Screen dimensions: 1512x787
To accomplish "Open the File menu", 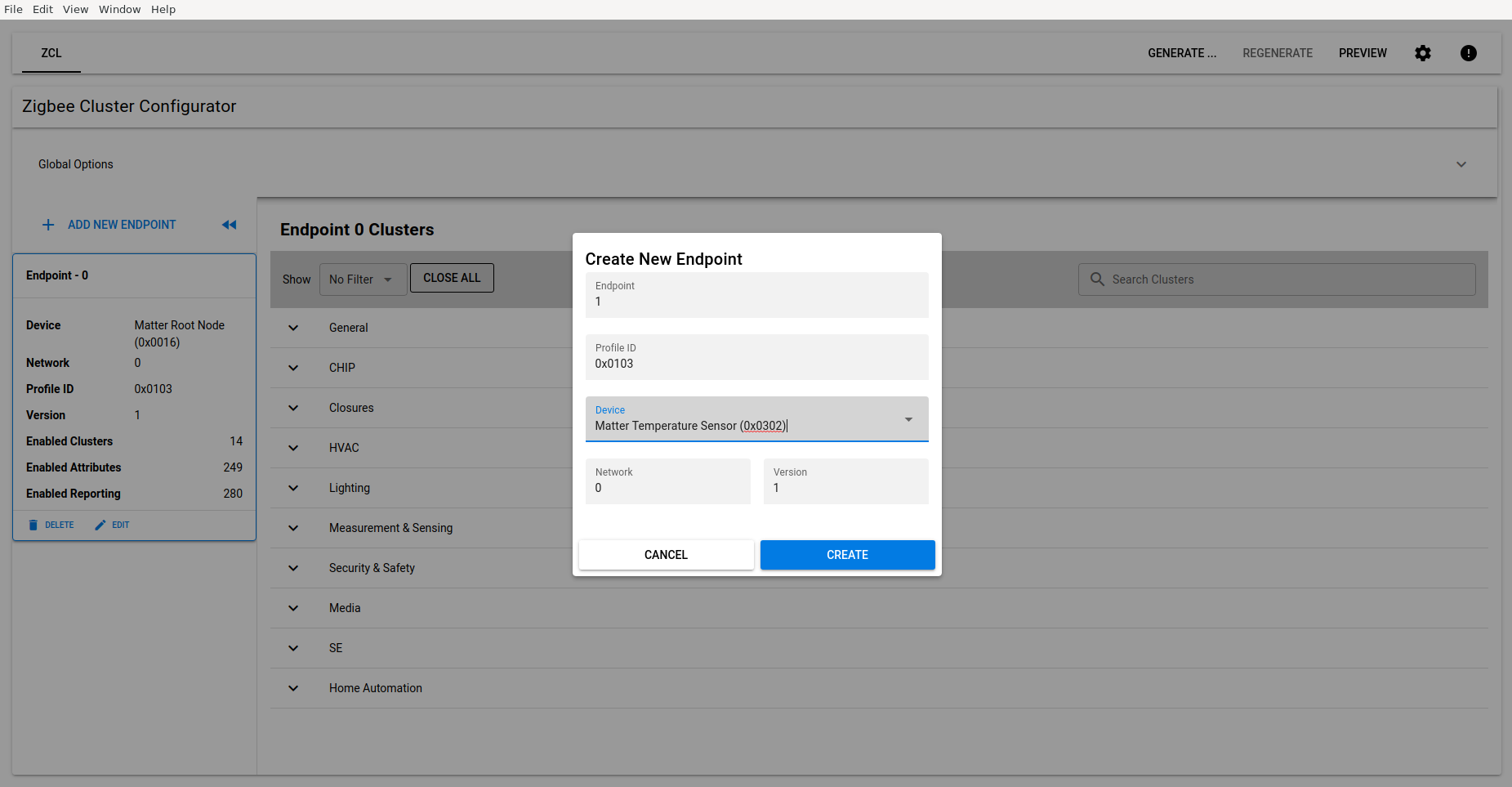I will point(14,9).
